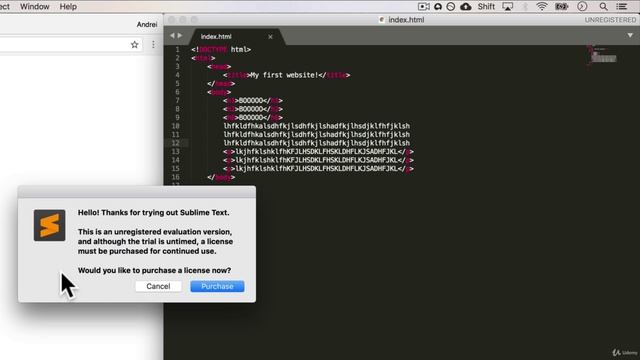Image resolution: width=640 pixels, height=360 pixels.
Task: Go to next tab with right arrow
Action: coord(180,36)
